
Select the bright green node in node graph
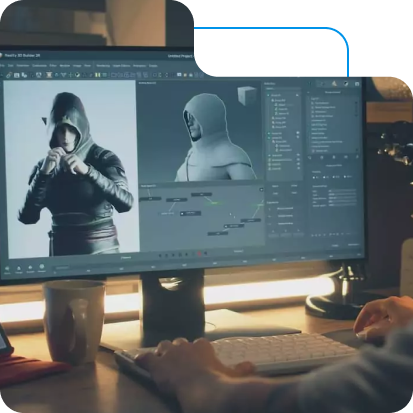215,203
